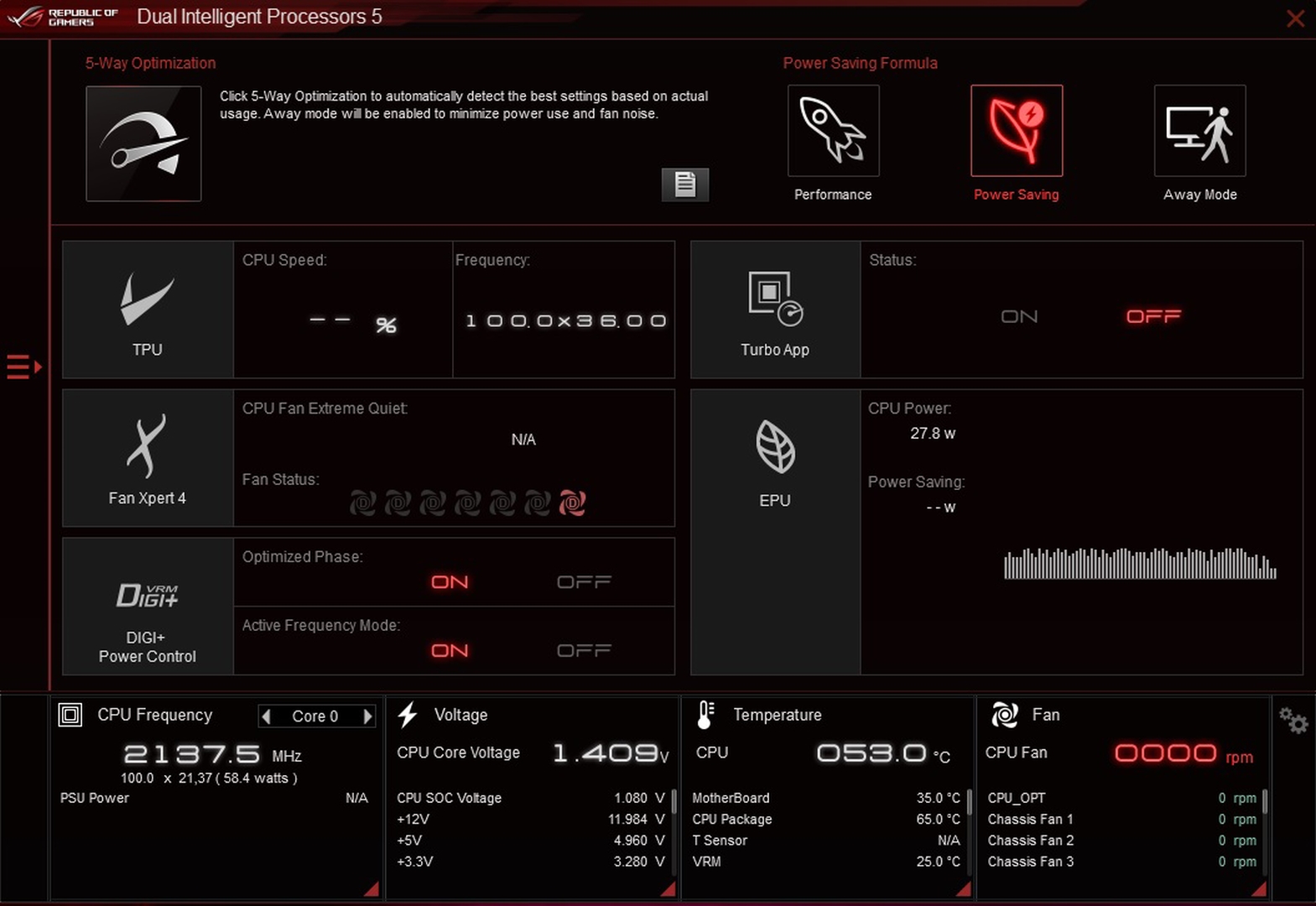Click the +3.3V voltage row
This screenshot has width=1316, height=906.
pyautogui.click(x=531, y=861)
